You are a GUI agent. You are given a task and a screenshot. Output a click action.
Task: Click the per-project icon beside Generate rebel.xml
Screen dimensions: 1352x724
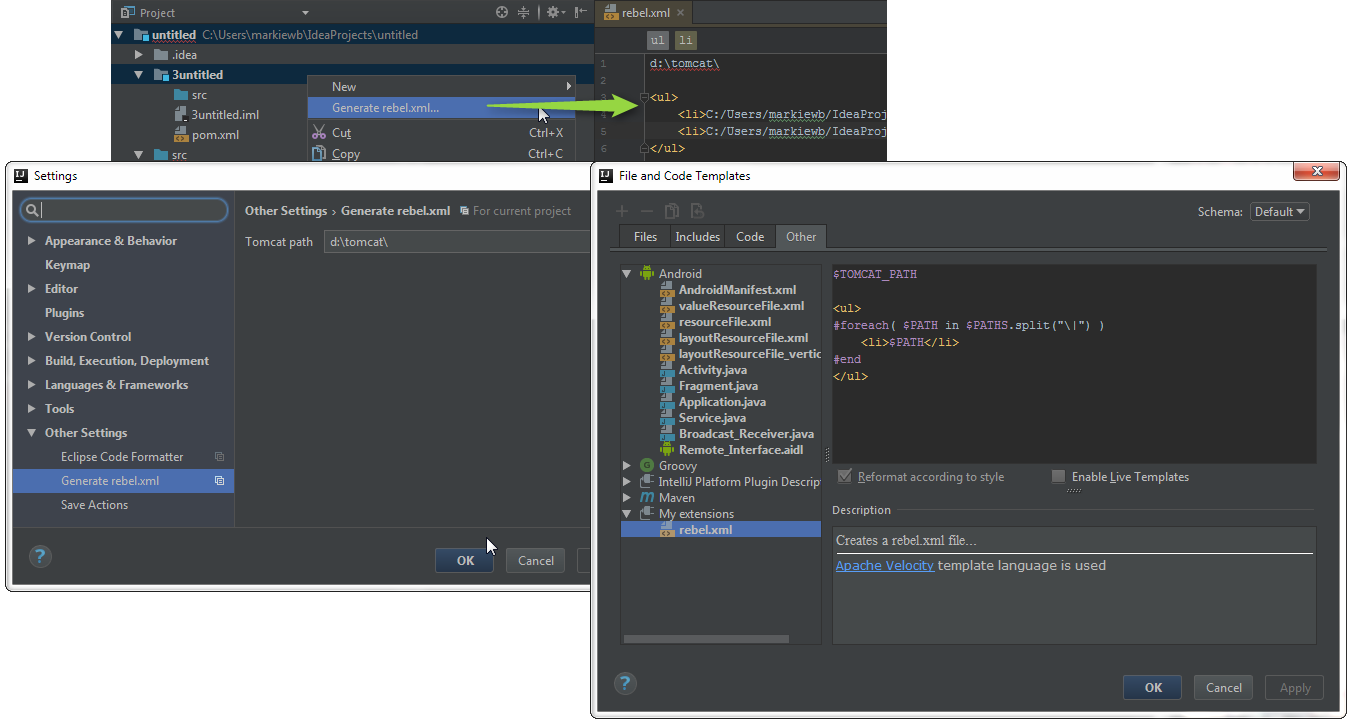click(x=219, y=481)
